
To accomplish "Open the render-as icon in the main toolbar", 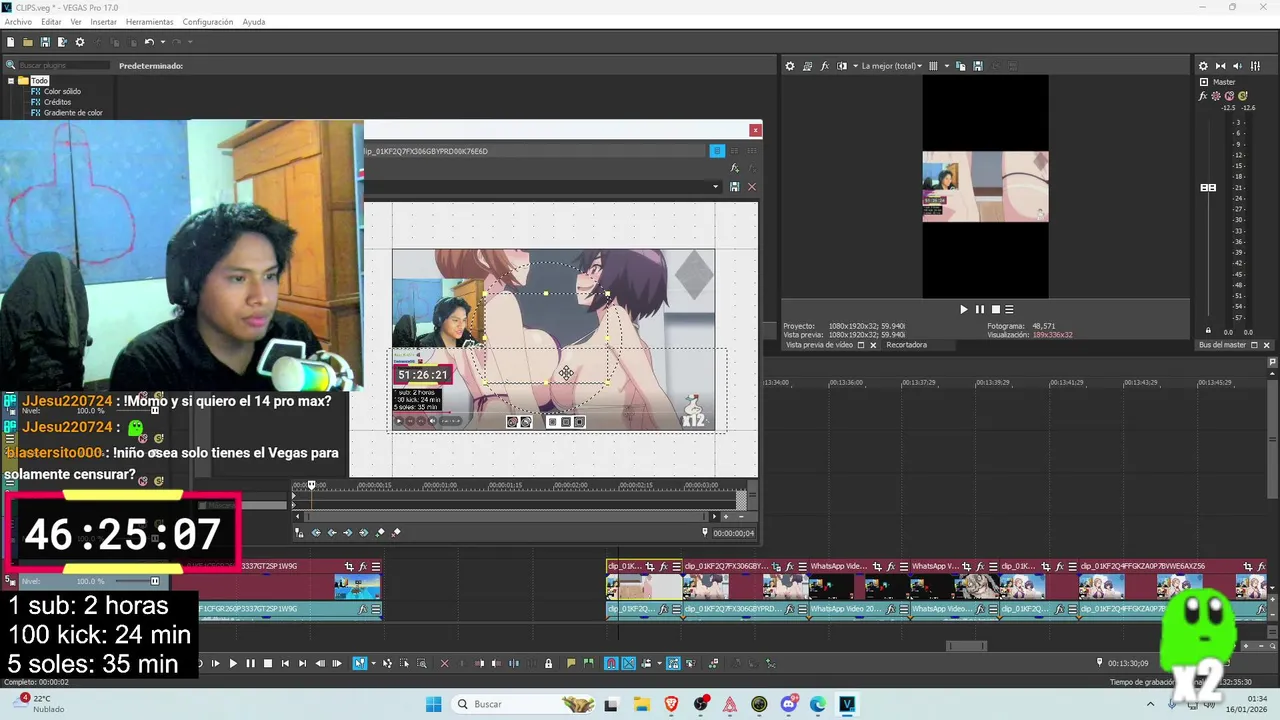I will (x=62, y=42).
